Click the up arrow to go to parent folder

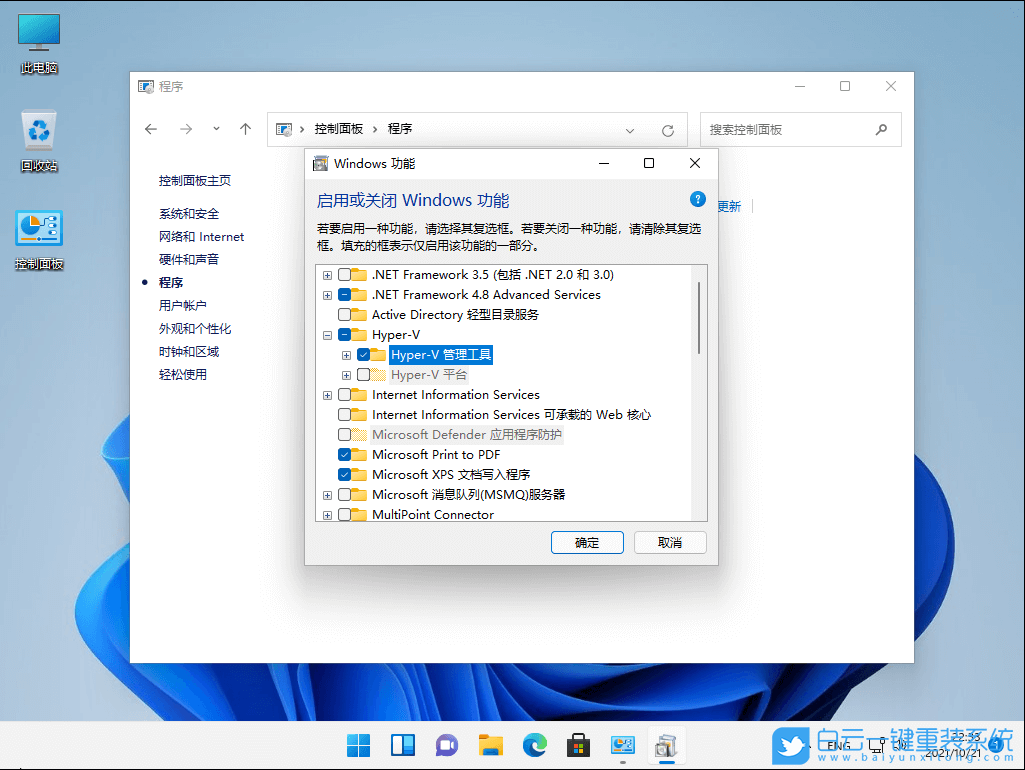(245, 129)
